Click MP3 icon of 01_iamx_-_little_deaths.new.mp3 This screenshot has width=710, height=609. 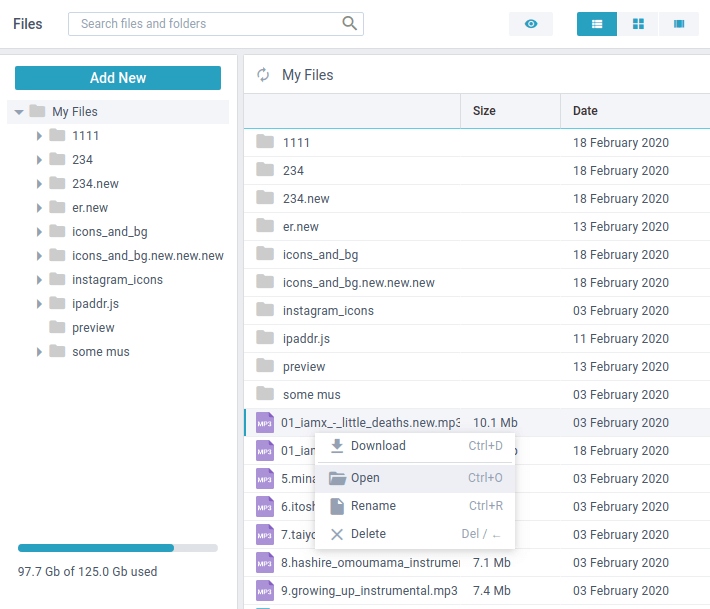[265, 423]
